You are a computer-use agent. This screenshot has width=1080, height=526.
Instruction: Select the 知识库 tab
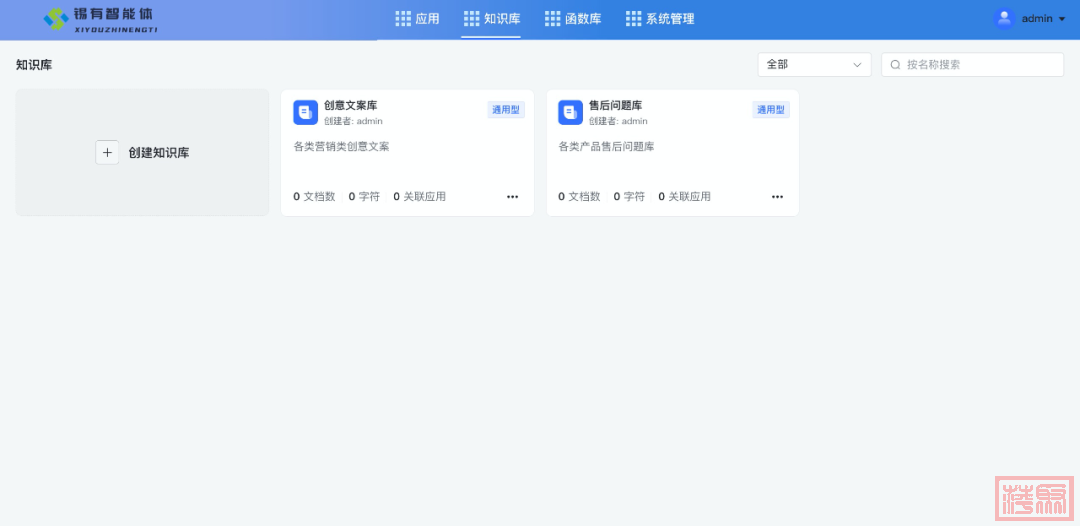pos(501,19)
